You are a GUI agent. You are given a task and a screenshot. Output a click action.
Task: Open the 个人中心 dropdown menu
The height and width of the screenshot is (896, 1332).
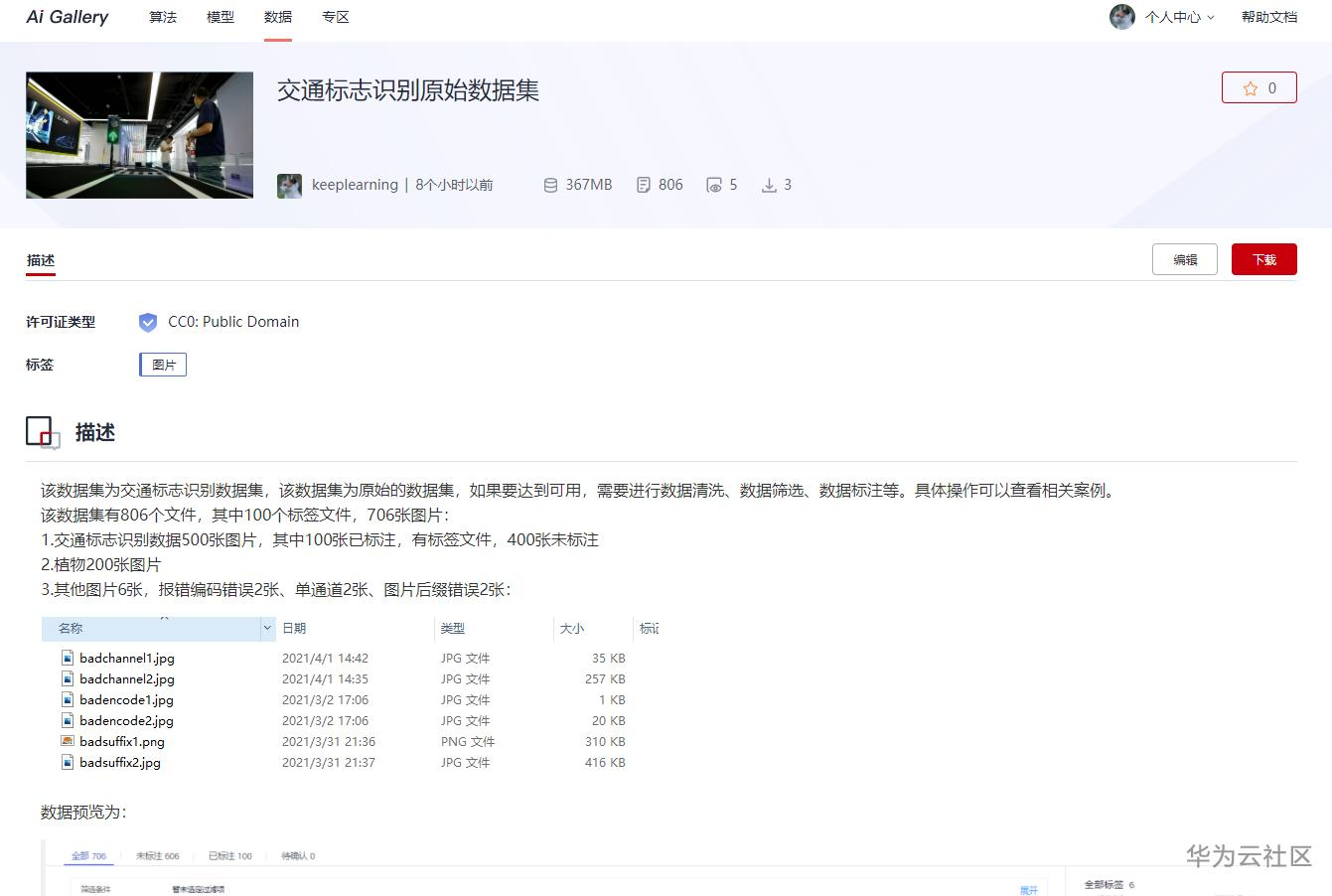tap(1172, 17)
